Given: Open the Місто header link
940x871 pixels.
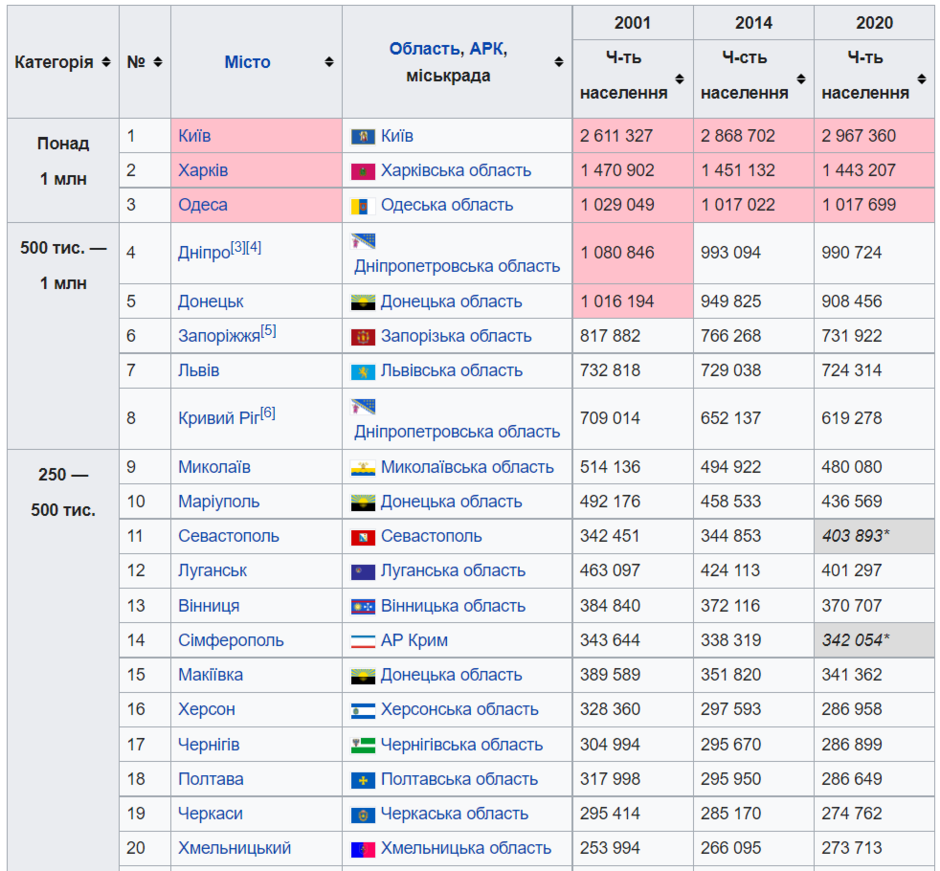Looking at the screenshot, I should (x=247, y=62).
